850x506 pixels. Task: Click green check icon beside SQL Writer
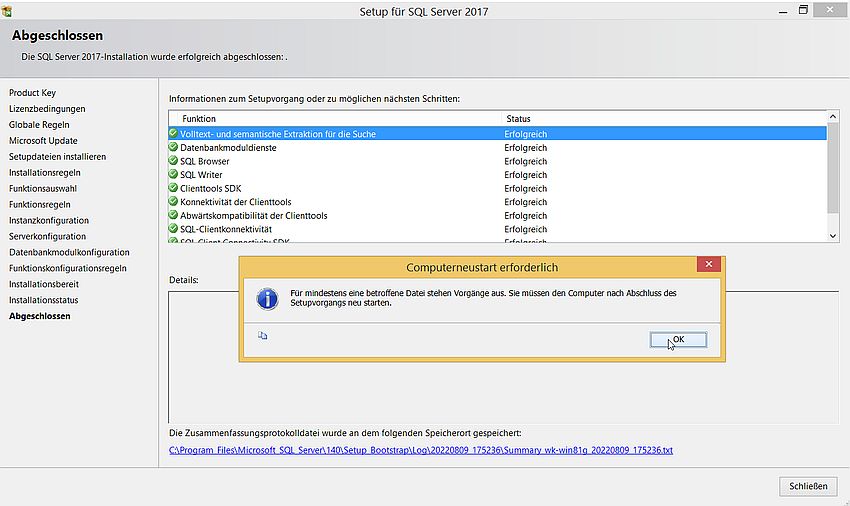pyautogui.click(x=173, y=174)
